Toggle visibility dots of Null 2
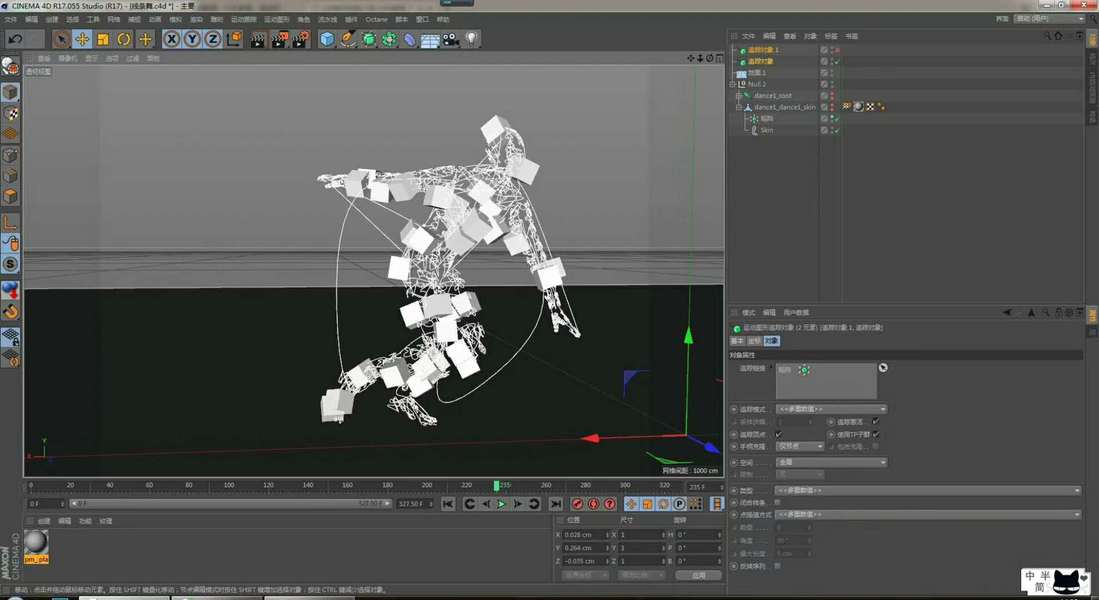 coord(832,84)
